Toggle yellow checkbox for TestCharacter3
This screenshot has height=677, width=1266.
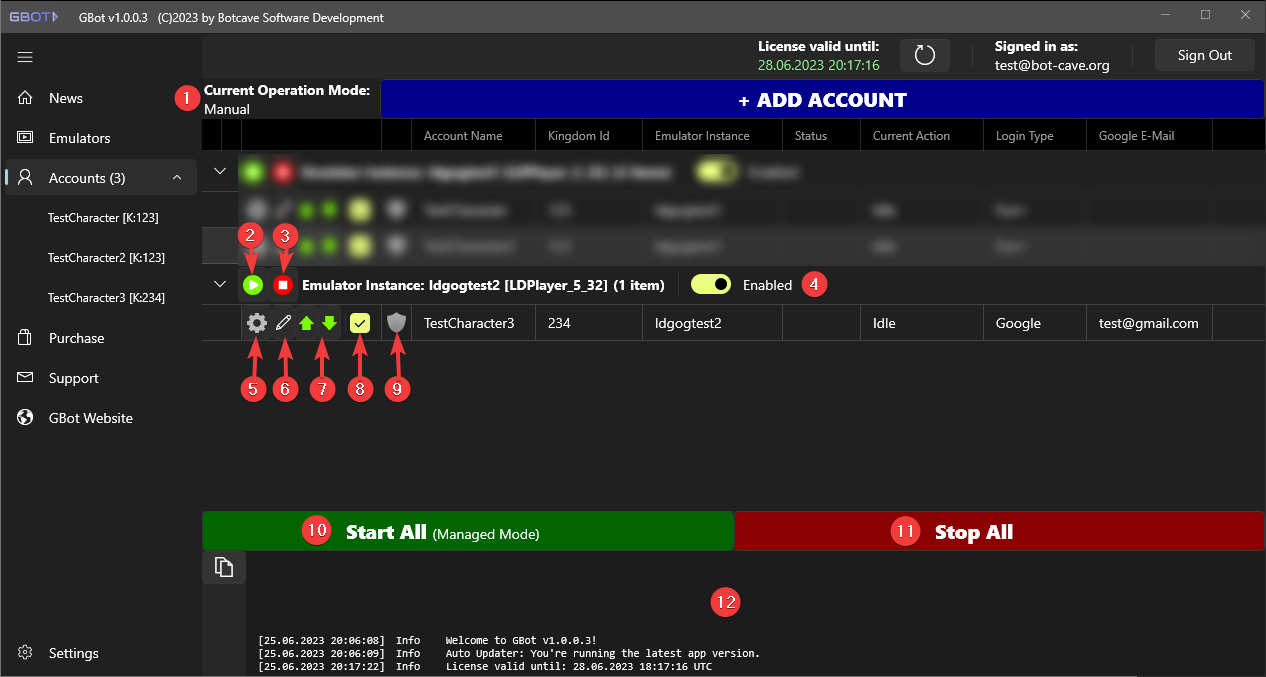click(x=360, y=323)
